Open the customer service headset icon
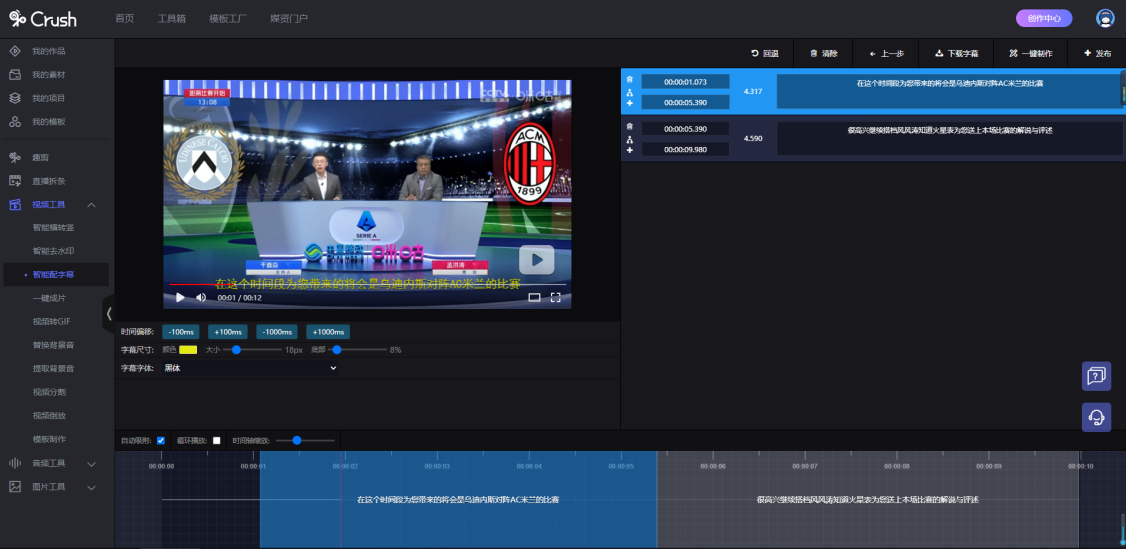Image resolution: width=1126 pixels, height=549 pixels. (x=1097, y=417)
